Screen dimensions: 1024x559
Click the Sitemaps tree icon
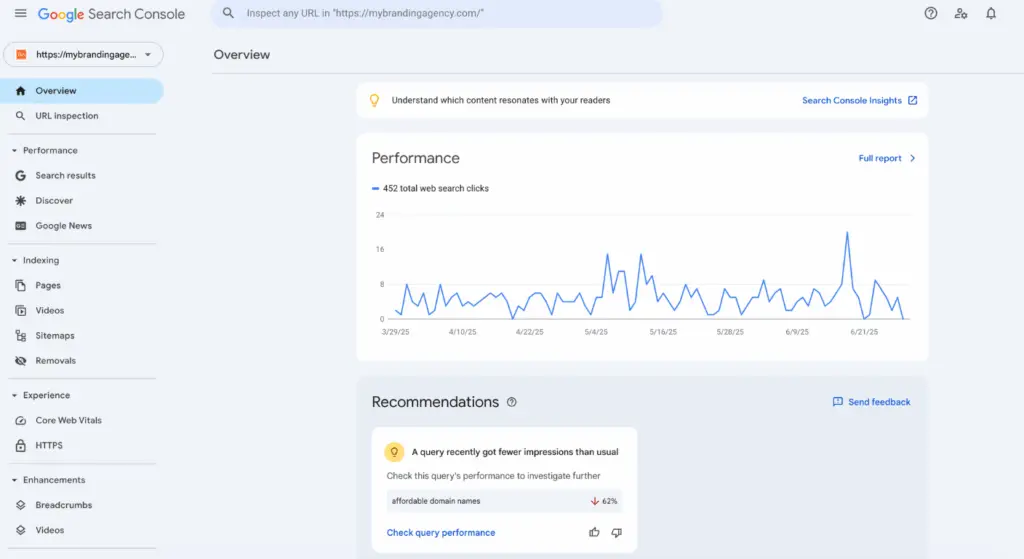20,336
